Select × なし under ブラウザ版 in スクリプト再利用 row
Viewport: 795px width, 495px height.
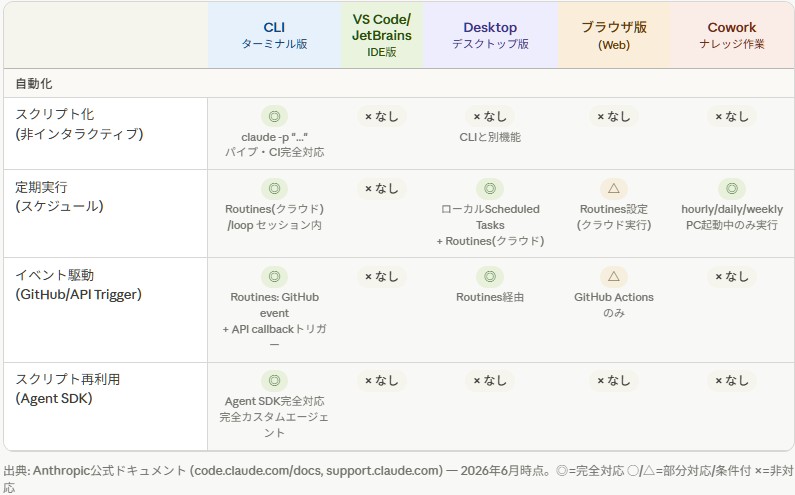[613, 380]
